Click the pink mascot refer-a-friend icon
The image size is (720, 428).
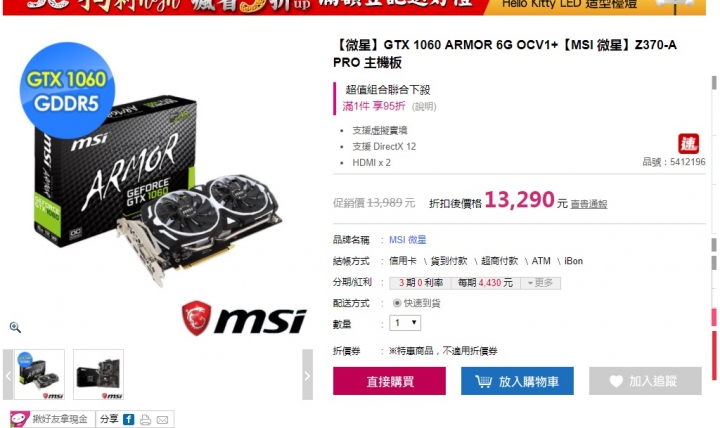[19, 419]
